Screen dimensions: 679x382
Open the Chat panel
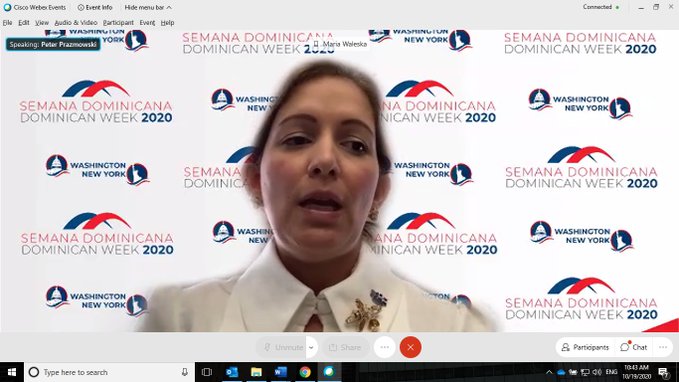tap(634, 347)
